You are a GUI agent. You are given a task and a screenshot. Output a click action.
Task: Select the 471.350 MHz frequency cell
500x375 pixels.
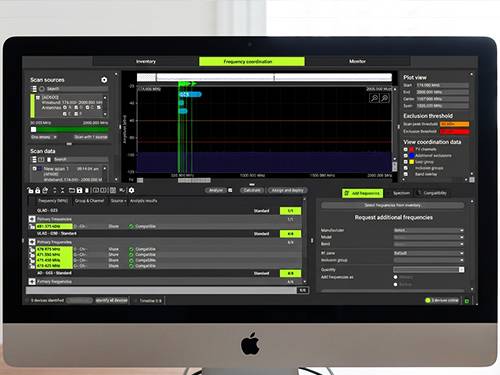[x=54, y=255]
